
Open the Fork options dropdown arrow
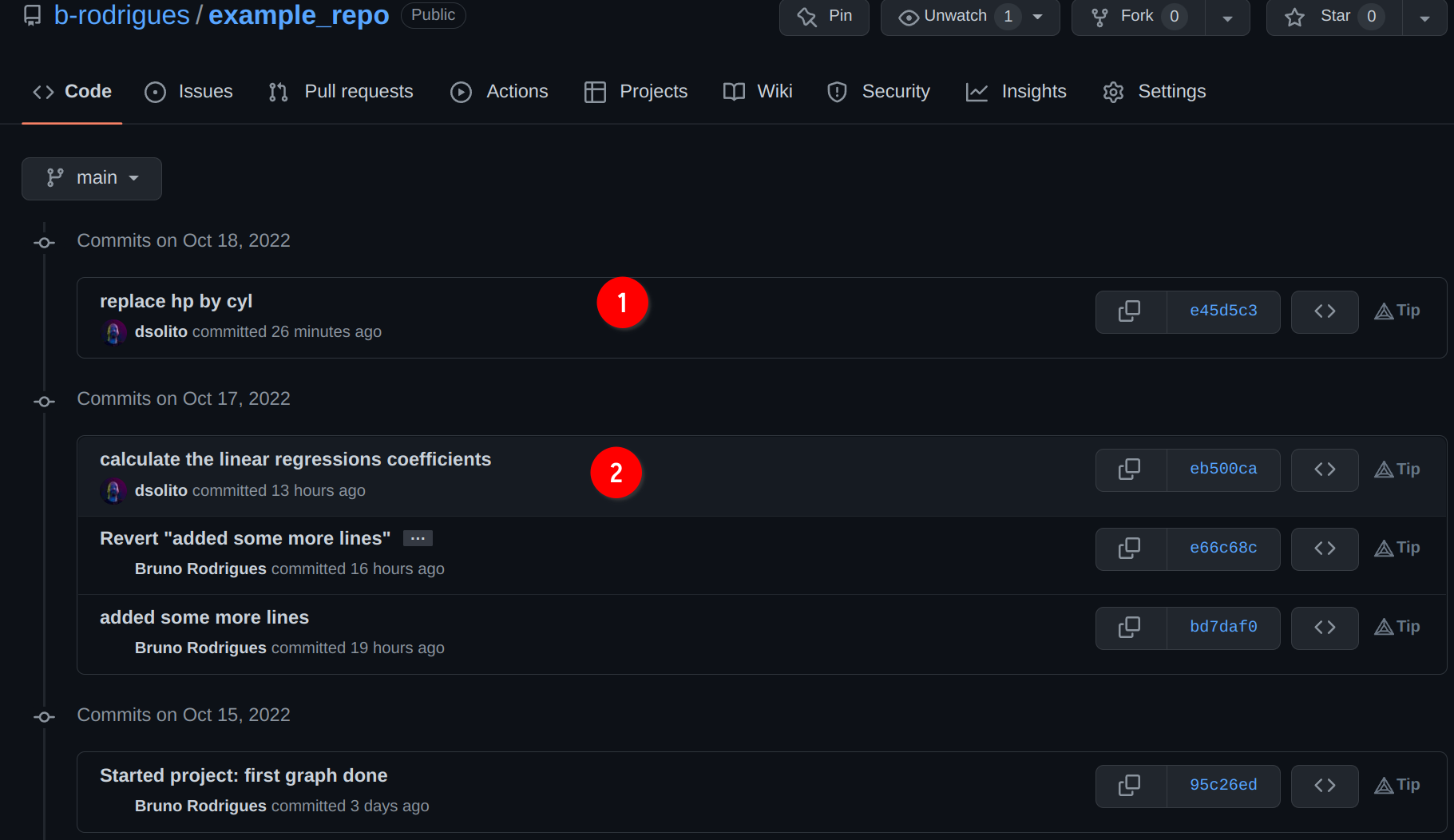pos(1227,18)
